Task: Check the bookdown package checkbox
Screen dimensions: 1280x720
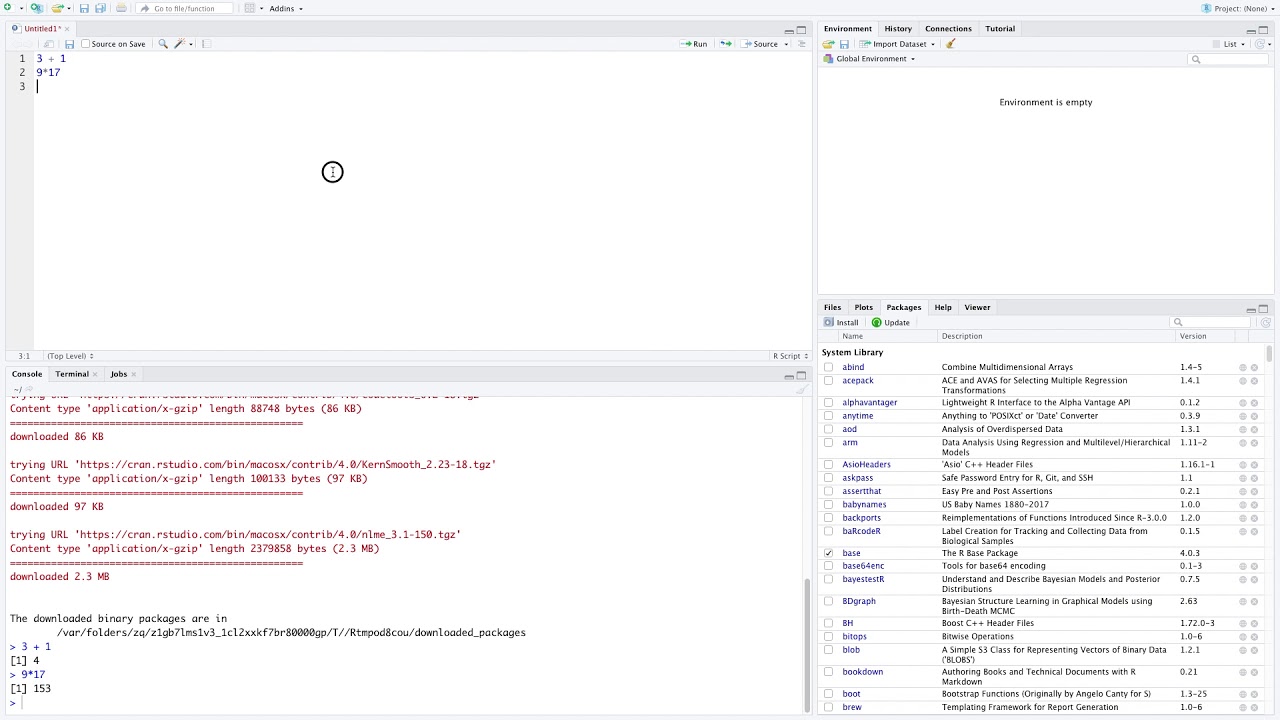Action: [828, 672]
